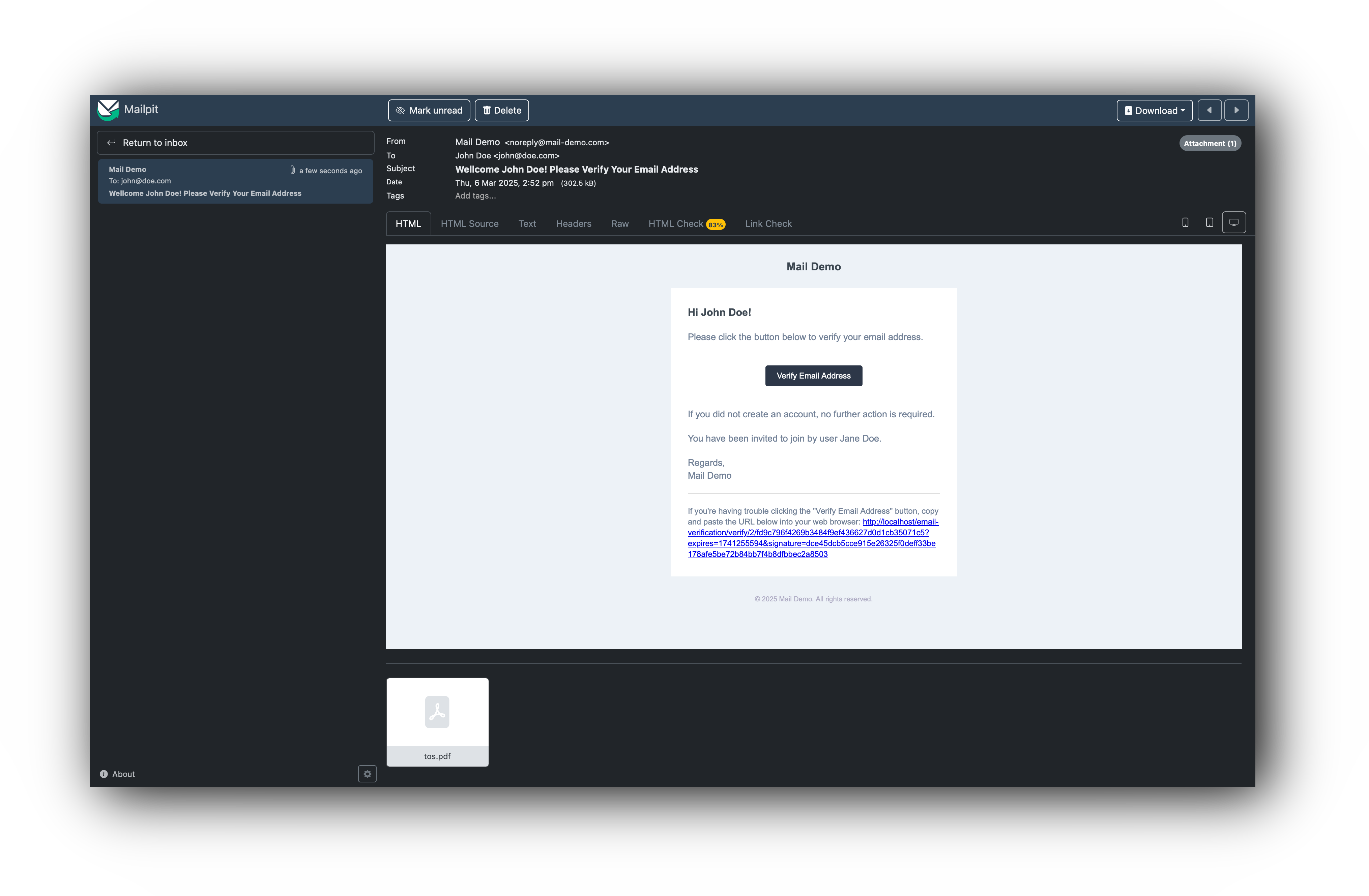Screen dimensions: 1369x896
Task: Click the Mailpit logo icon
Action: 108,110
